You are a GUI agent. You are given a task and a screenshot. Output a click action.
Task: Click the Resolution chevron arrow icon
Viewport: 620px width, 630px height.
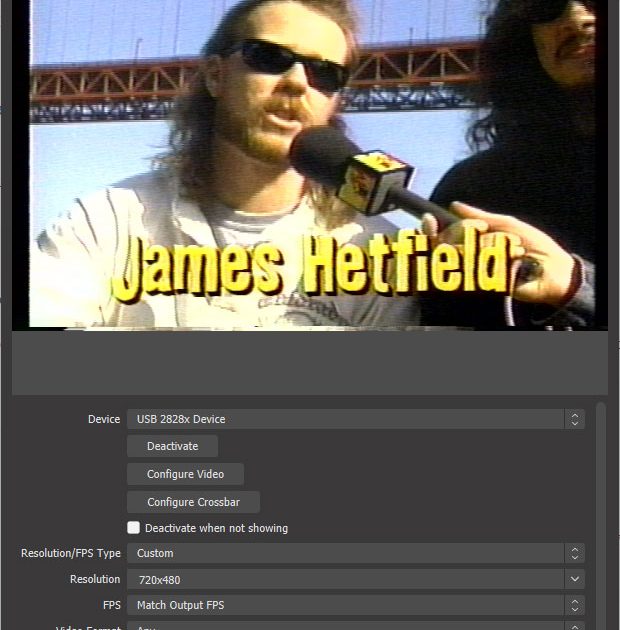point(574,579)
